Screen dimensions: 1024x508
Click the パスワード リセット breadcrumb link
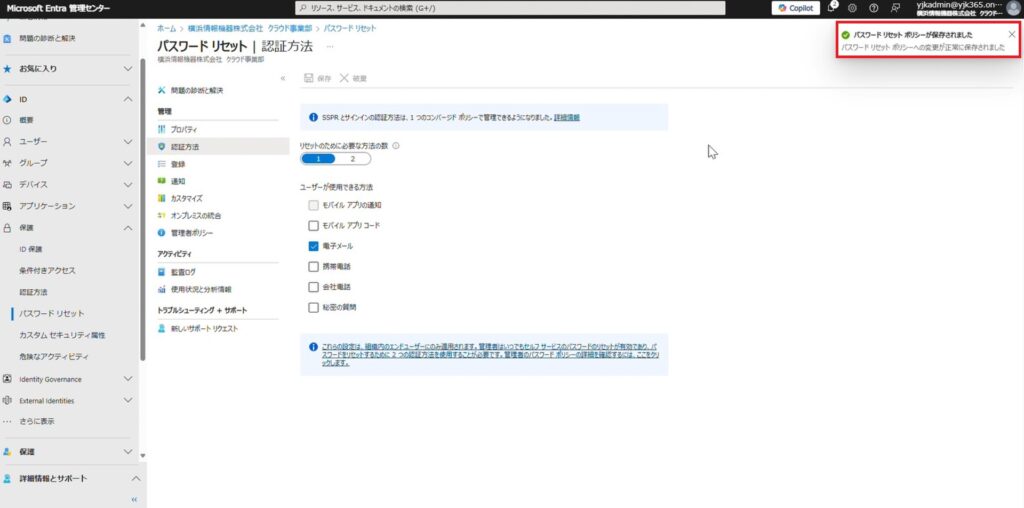point(350,29)
